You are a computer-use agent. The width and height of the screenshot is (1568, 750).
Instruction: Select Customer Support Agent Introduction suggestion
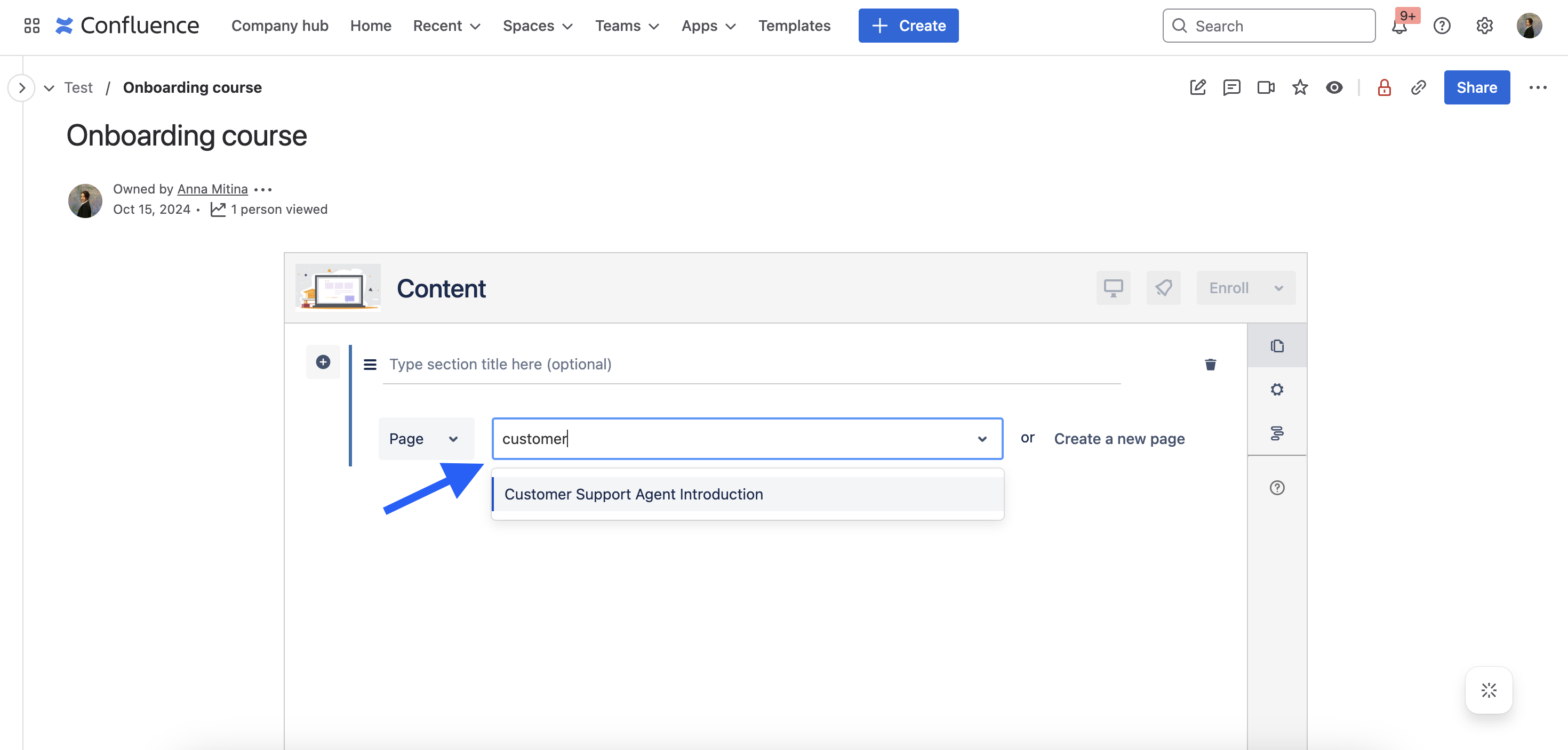pos(633,494)
